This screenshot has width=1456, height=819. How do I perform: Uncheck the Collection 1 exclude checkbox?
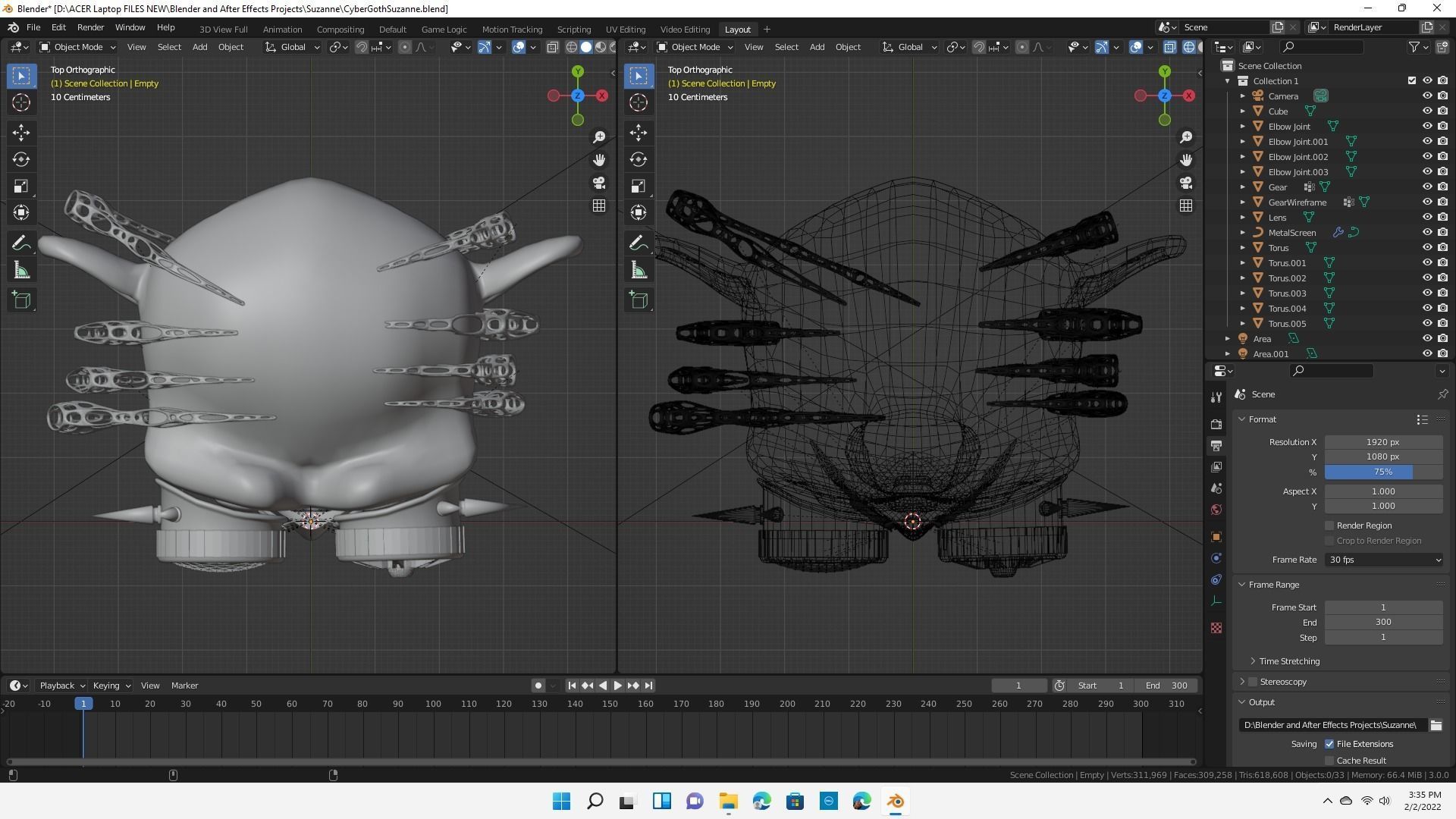[x=1411, y=81]
